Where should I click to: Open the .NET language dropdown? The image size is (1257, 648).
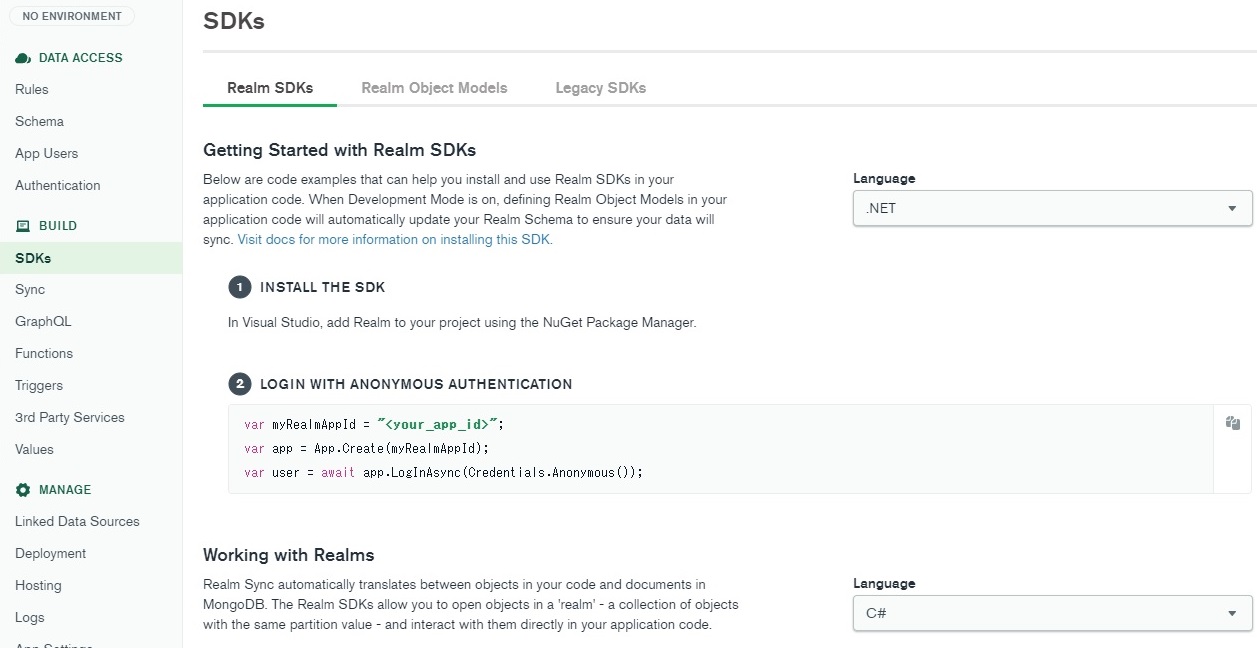tap(1052, 208)
